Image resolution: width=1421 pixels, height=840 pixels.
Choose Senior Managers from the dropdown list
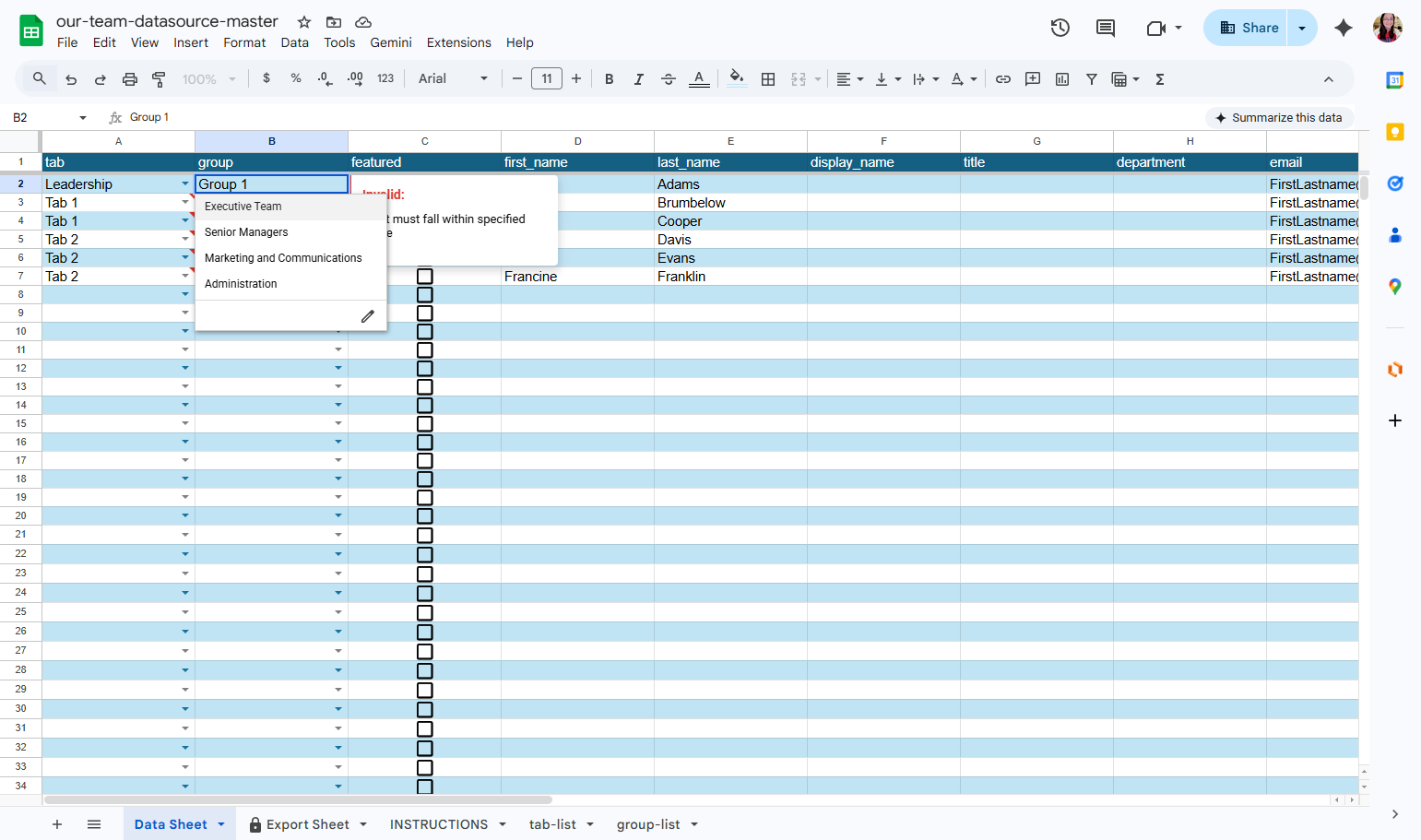coord(246,232)
